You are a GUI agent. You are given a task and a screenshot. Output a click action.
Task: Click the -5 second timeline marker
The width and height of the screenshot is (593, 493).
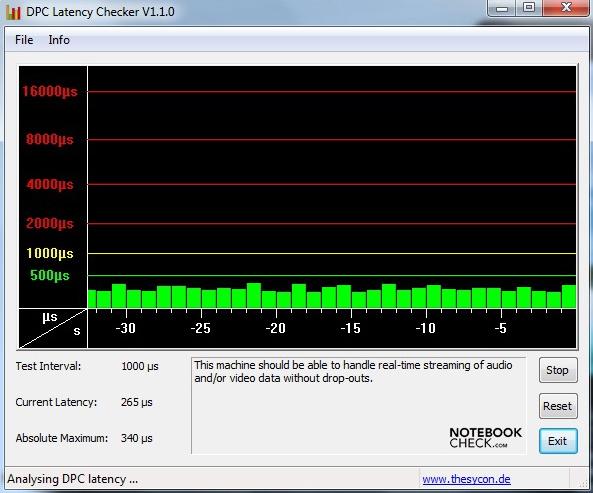pos(500,328)
